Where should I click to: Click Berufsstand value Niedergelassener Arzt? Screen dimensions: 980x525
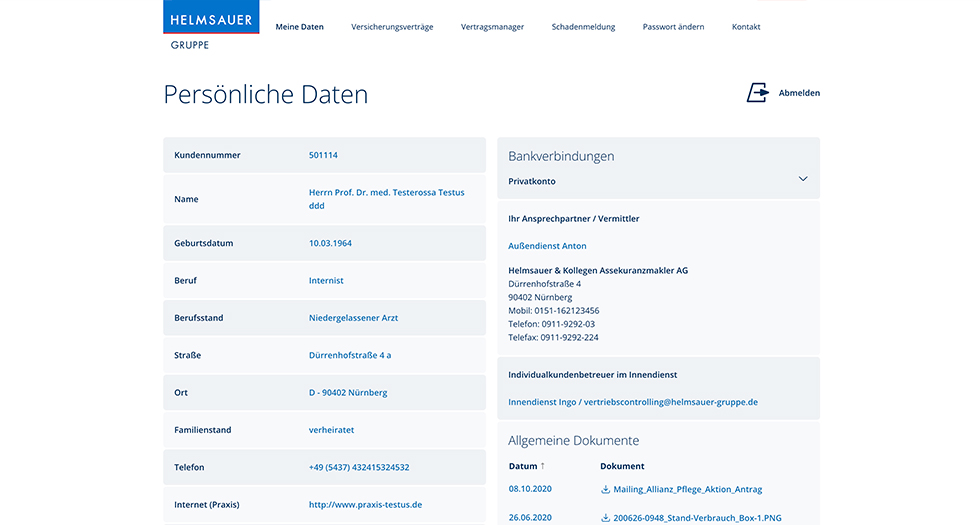(353, 318)
